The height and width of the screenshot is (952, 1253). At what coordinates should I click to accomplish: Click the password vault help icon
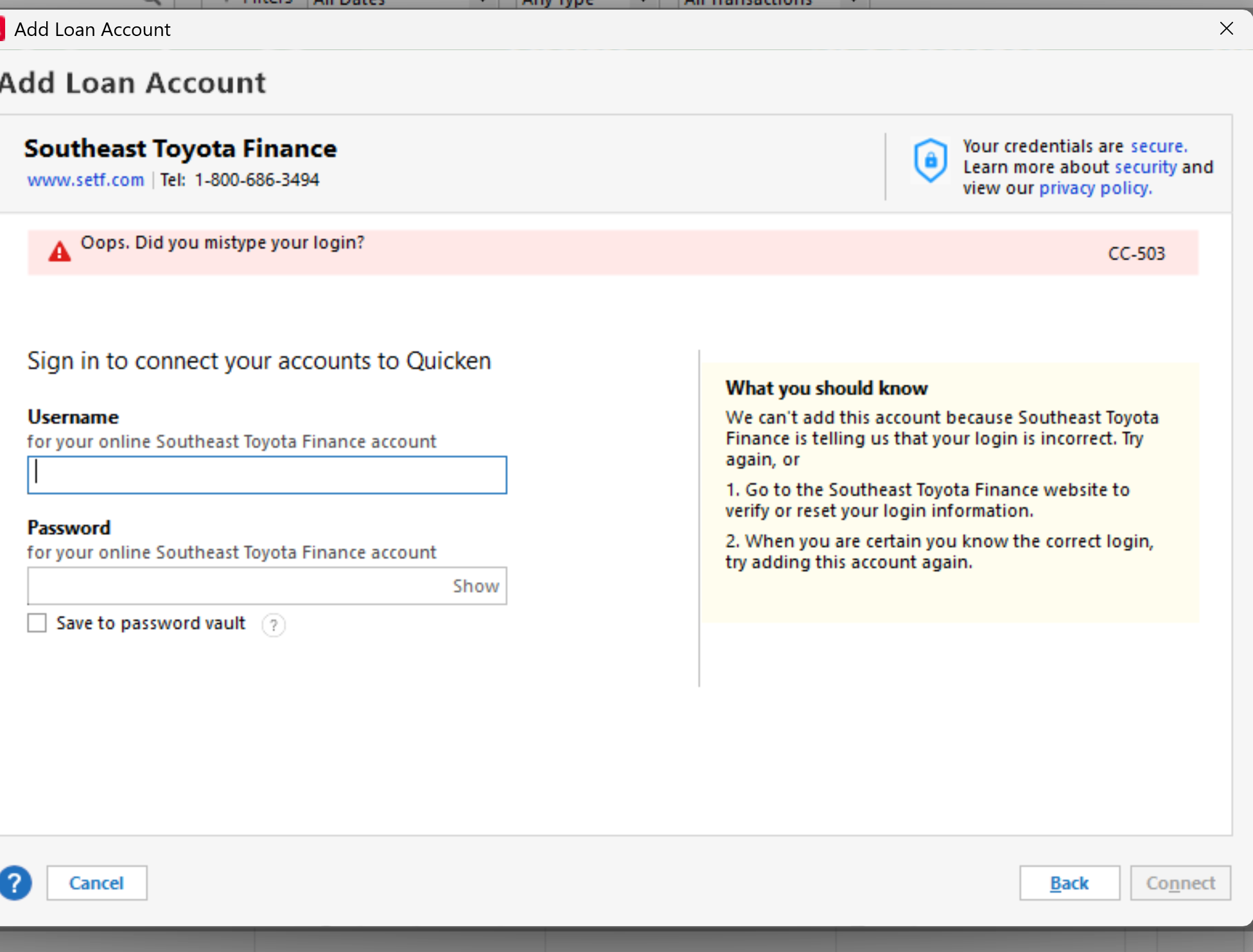tap(274, 624)
